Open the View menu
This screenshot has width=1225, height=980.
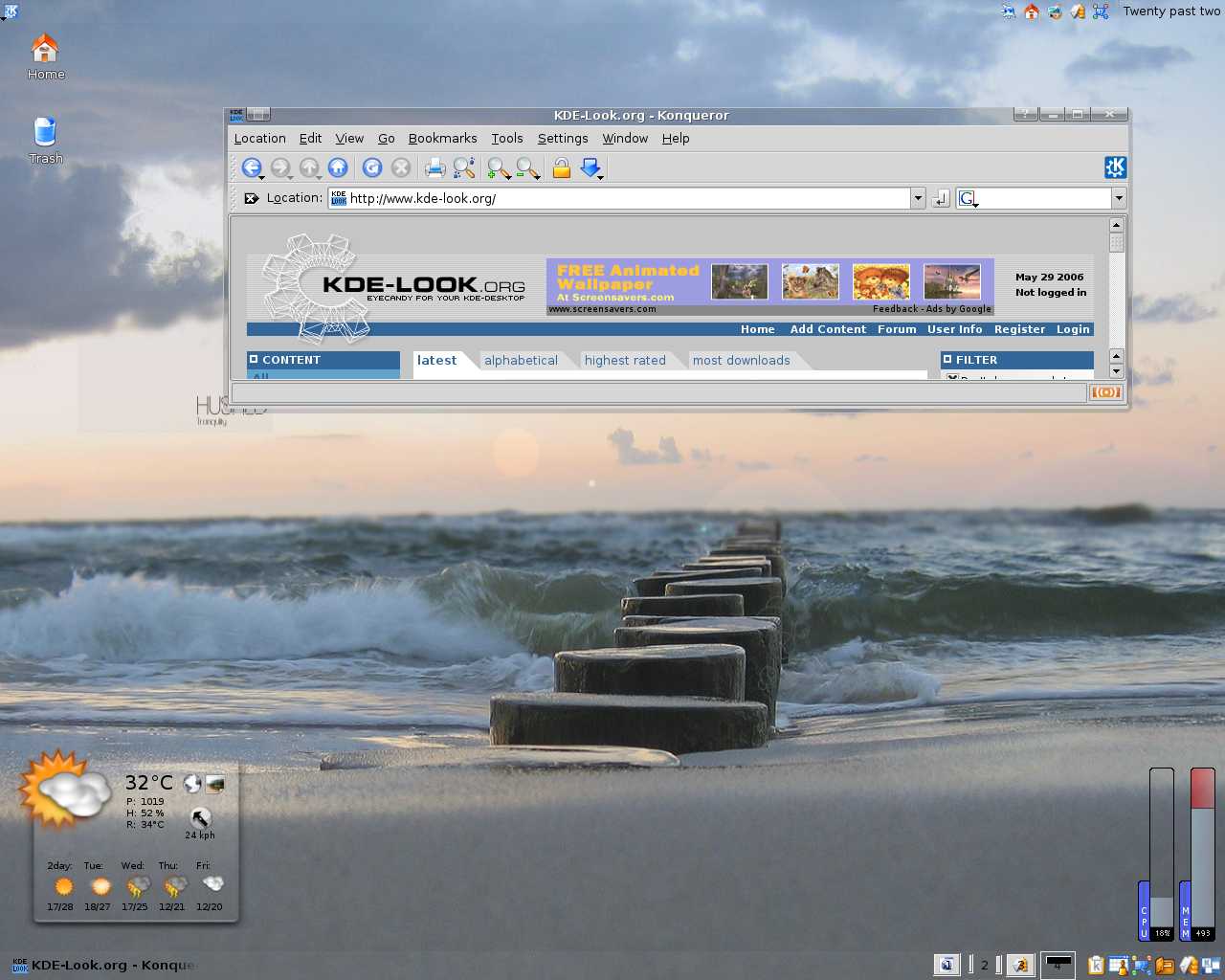tap(349, 139)
